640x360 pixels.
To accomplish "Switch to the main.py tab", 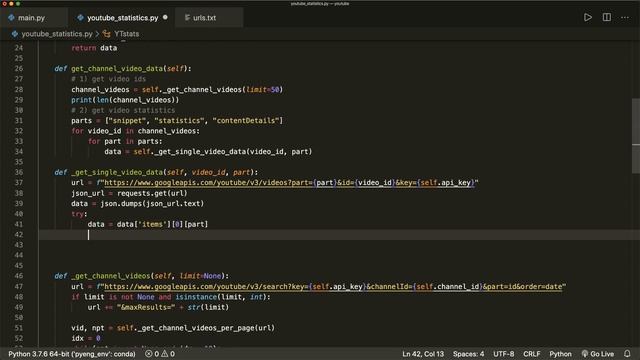I will click(32, 18).
